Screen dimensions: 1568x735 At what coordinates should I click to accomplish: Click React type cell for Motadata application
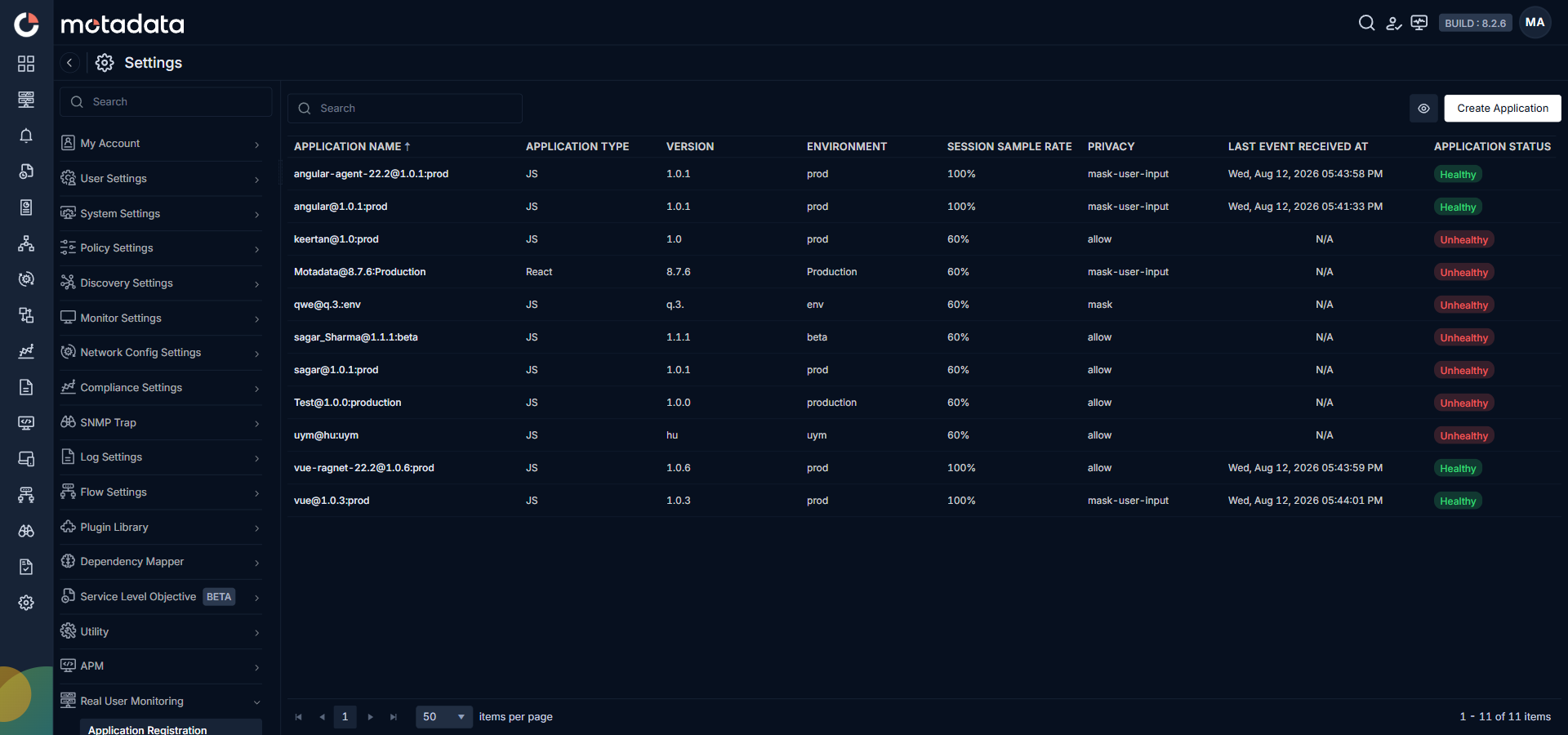[539, 272]
